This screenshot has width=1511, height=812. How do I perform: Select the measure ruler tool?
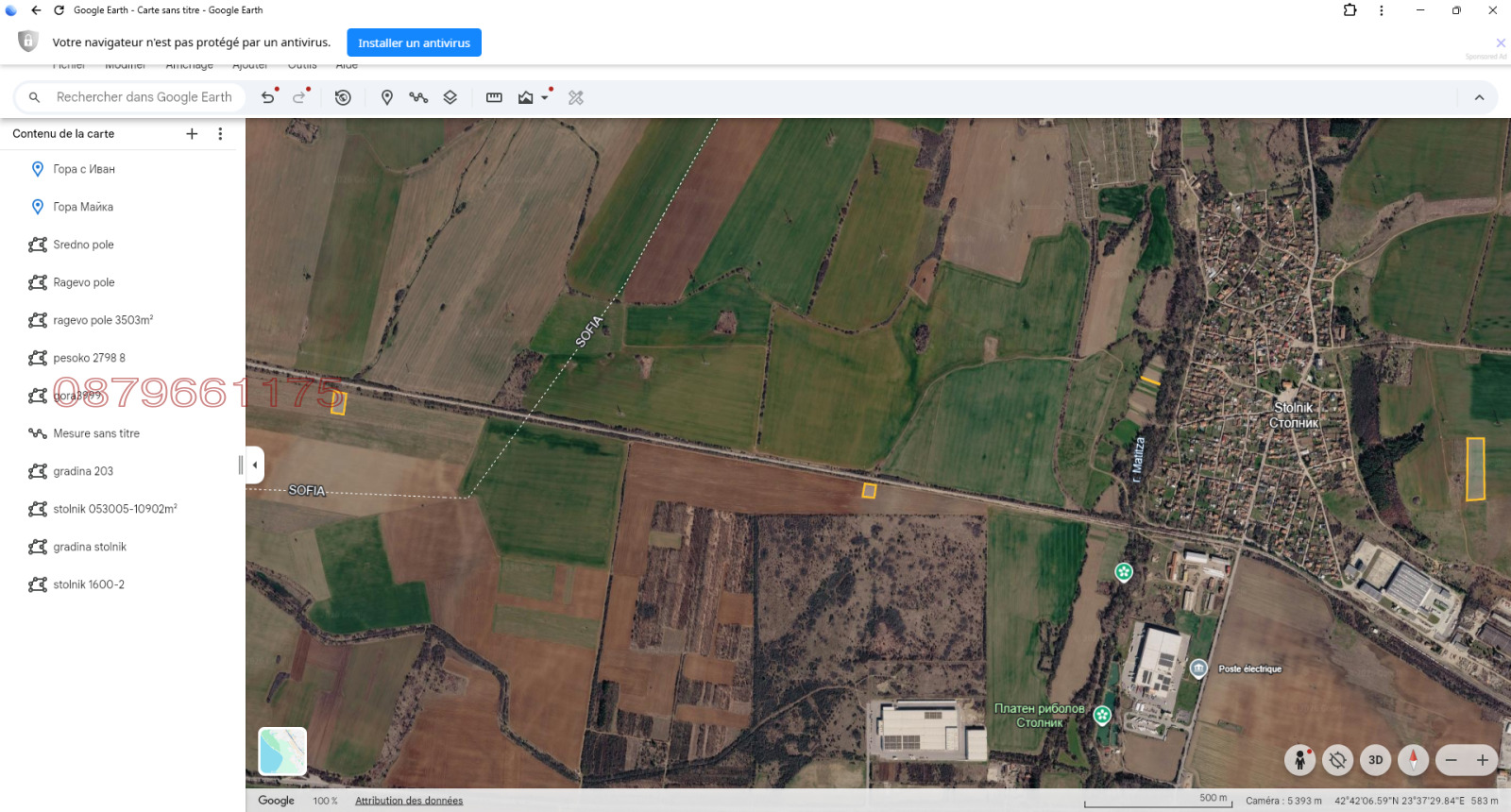click(494, 97)
